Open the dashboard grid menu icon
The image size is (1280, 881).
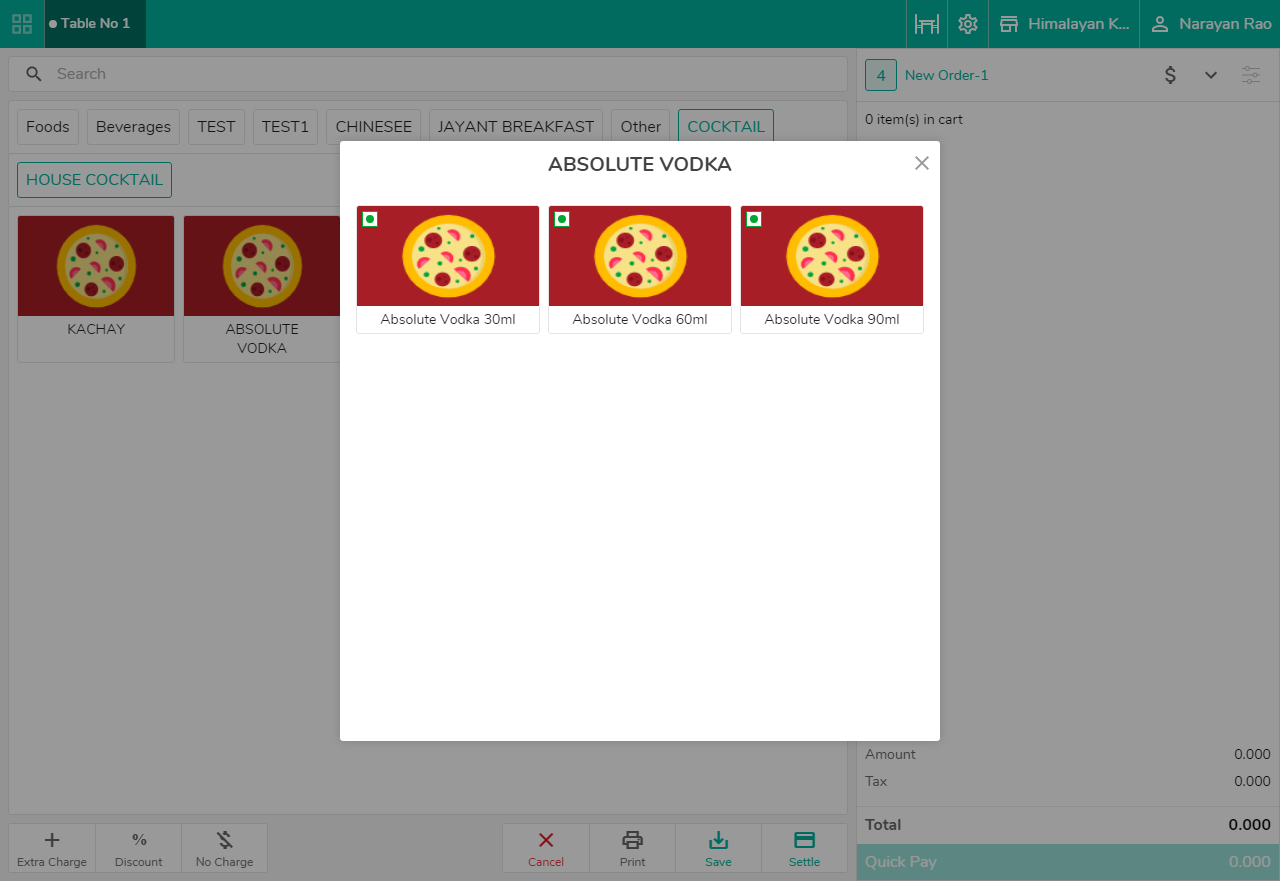tap(22, 24)
